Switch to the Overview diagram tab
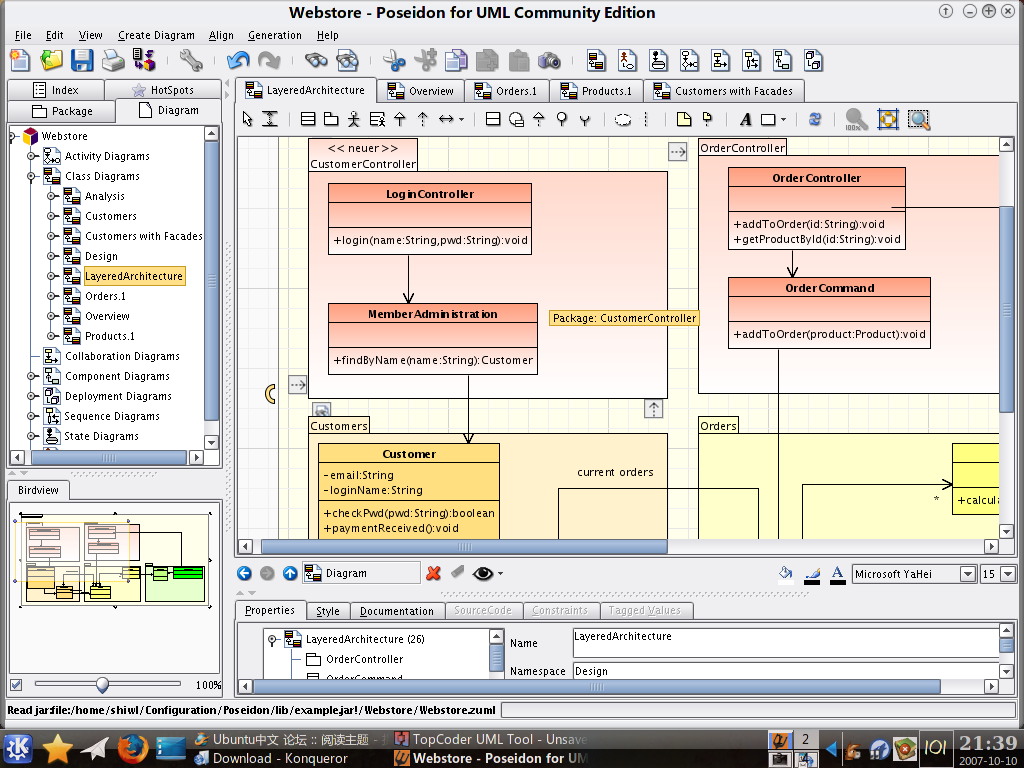The height and width of the screenshot is (768, 1024). [x=421, y=91]
